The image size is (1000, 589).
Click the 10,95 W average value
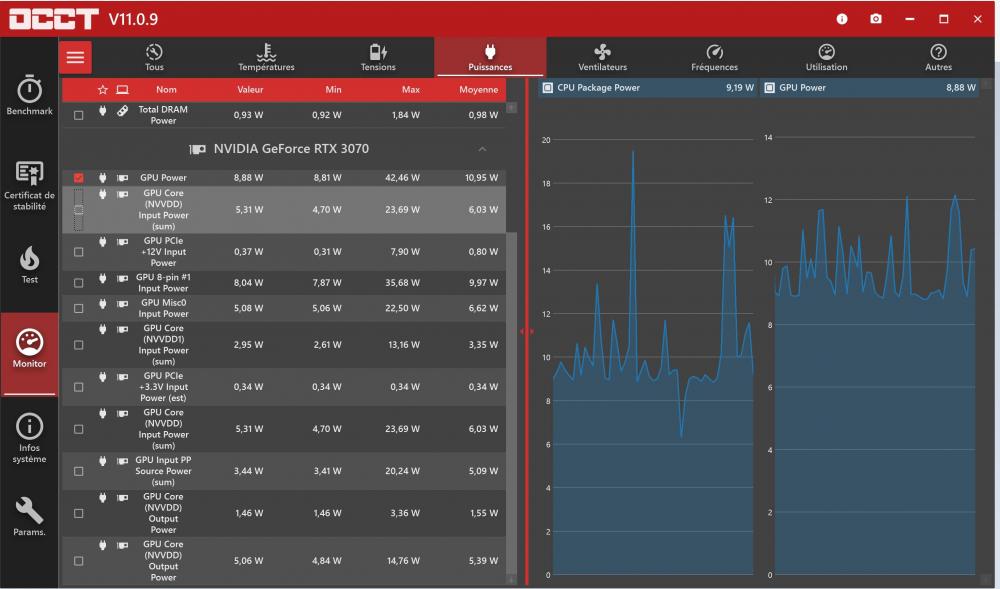[482, 178]
